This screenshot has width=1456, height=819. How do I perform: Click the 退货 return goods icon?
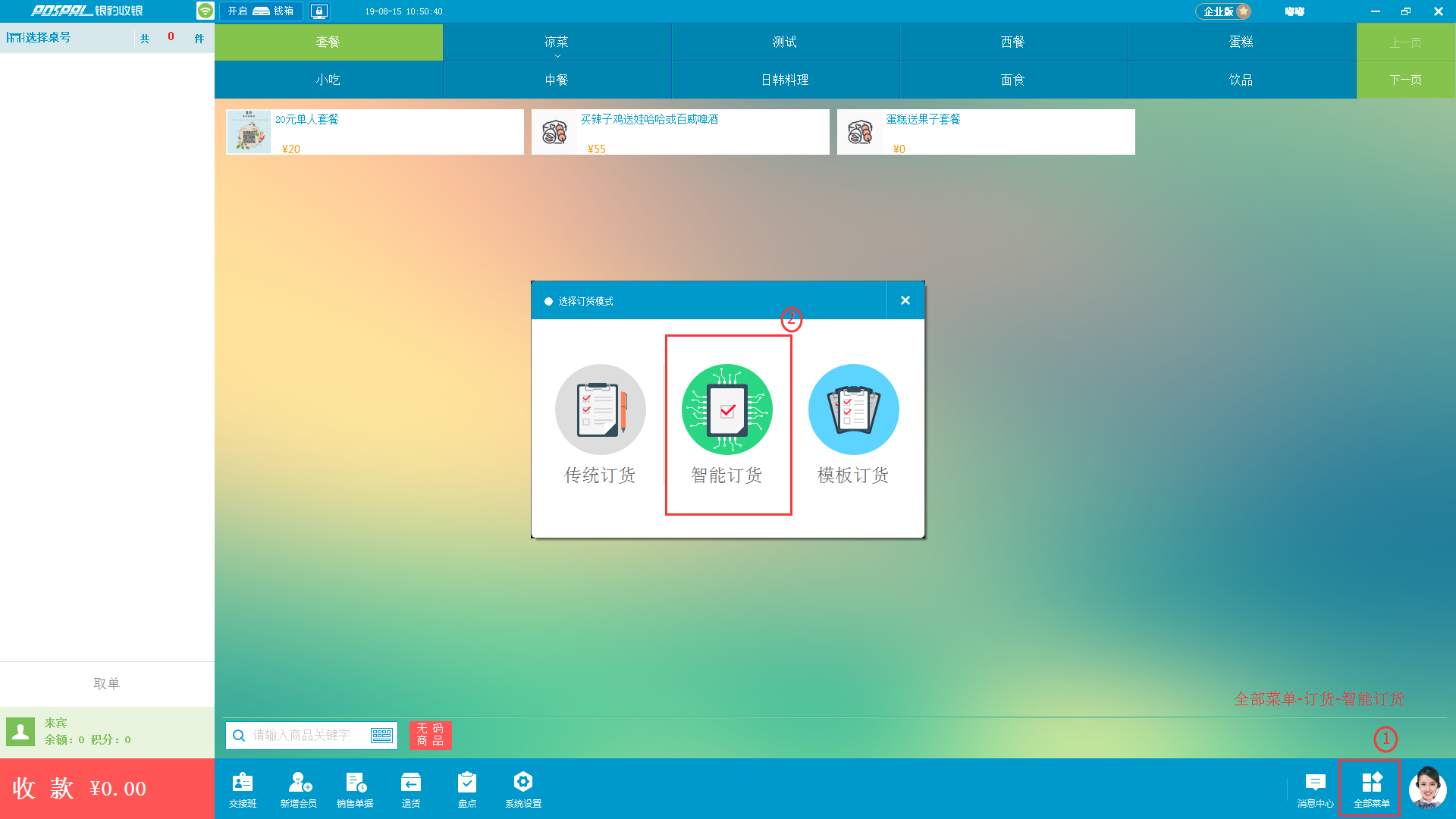(x=411, y=789)
